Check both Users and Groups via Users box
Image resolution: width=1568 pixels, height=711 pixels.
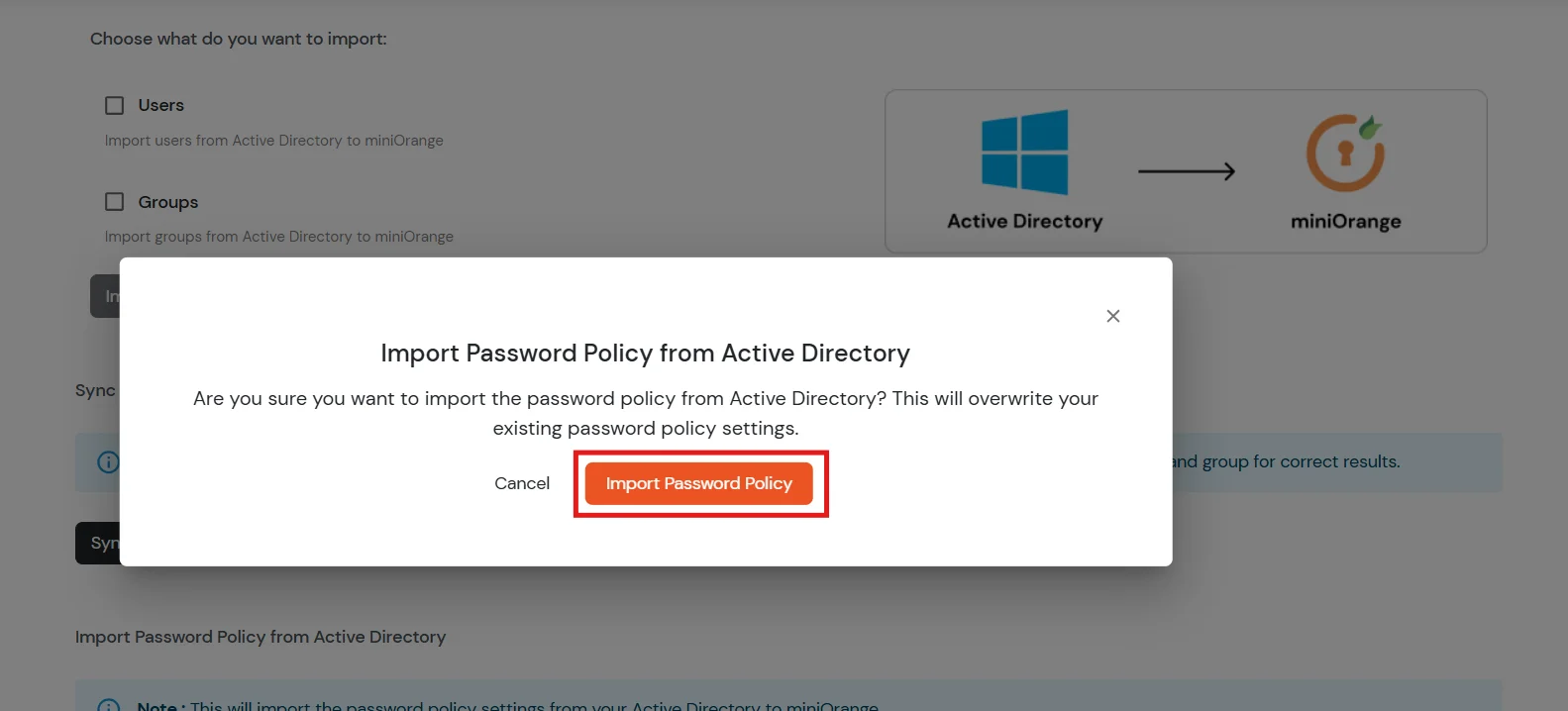[114, 104]
